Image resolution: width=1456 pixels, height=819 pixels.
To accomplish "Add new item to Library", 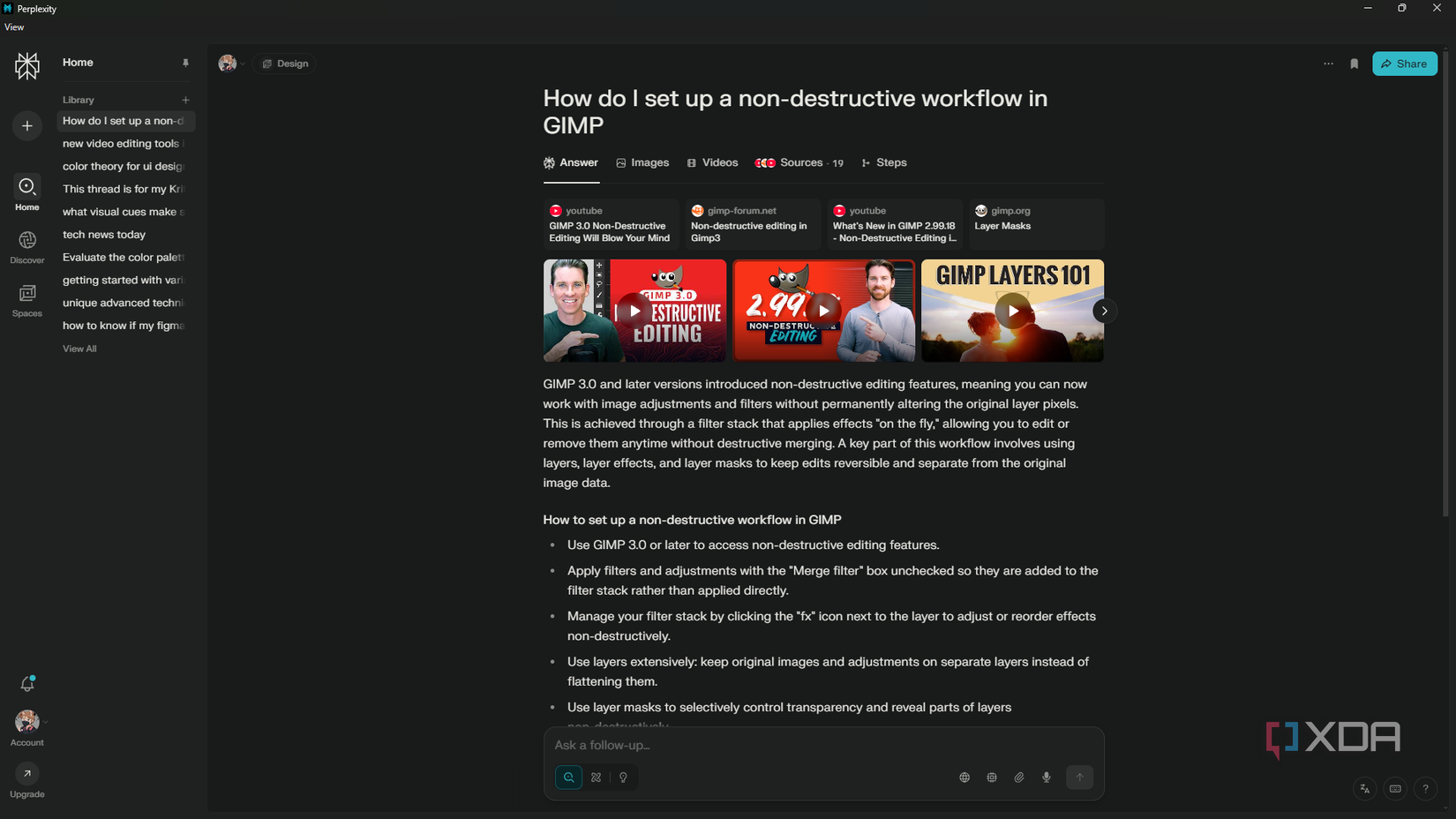I will (x=185, y=100).
